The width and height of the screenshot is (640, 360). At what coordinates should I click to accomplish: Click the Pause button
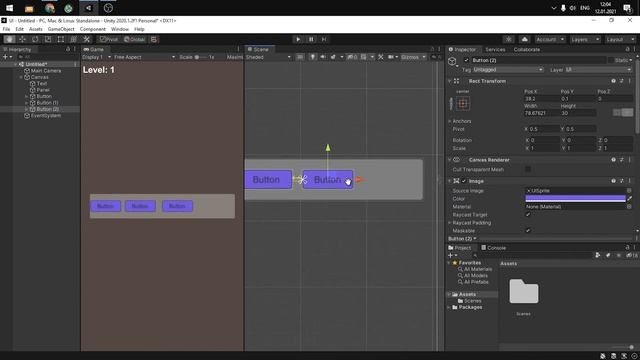coord(311,39)
